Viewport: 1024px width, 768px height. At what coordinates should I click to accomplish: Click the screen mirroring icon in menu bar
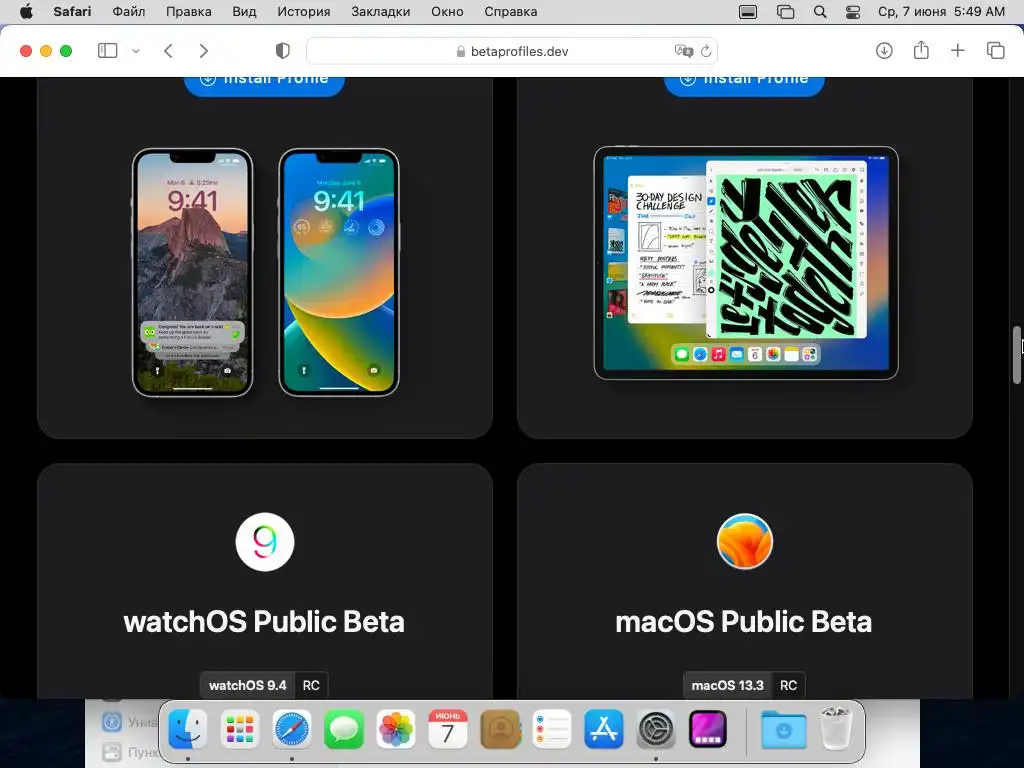click(785, 12)
